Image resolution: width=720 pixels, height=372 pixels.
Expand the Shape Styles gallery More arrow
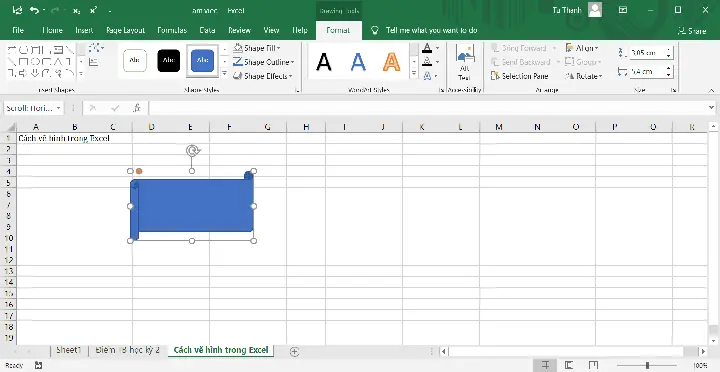coord(225,73)
